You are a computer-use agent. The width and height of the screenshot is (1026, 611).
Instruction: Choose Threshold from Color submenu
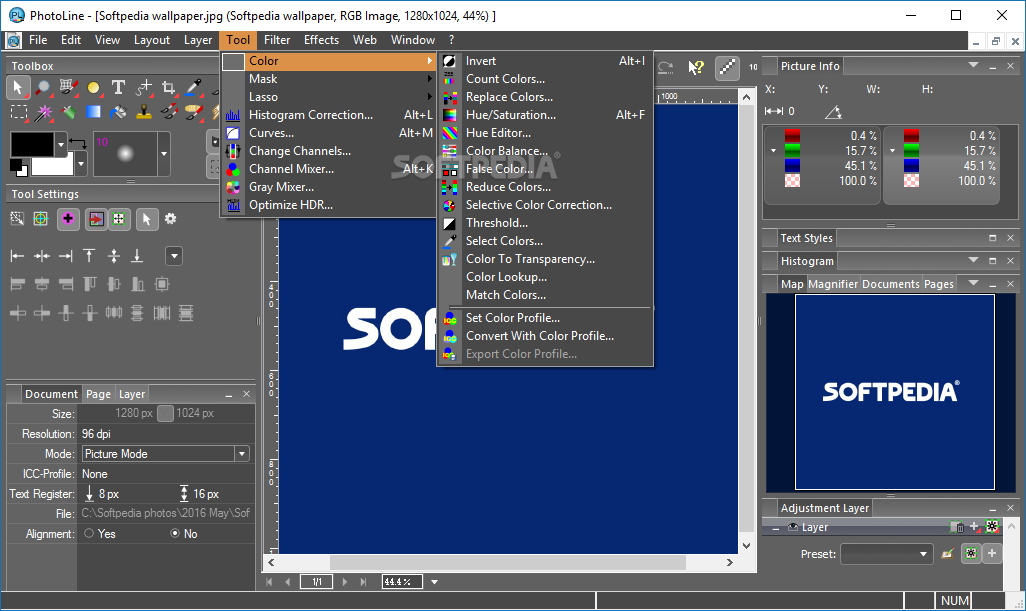click(x=544, y=223)
